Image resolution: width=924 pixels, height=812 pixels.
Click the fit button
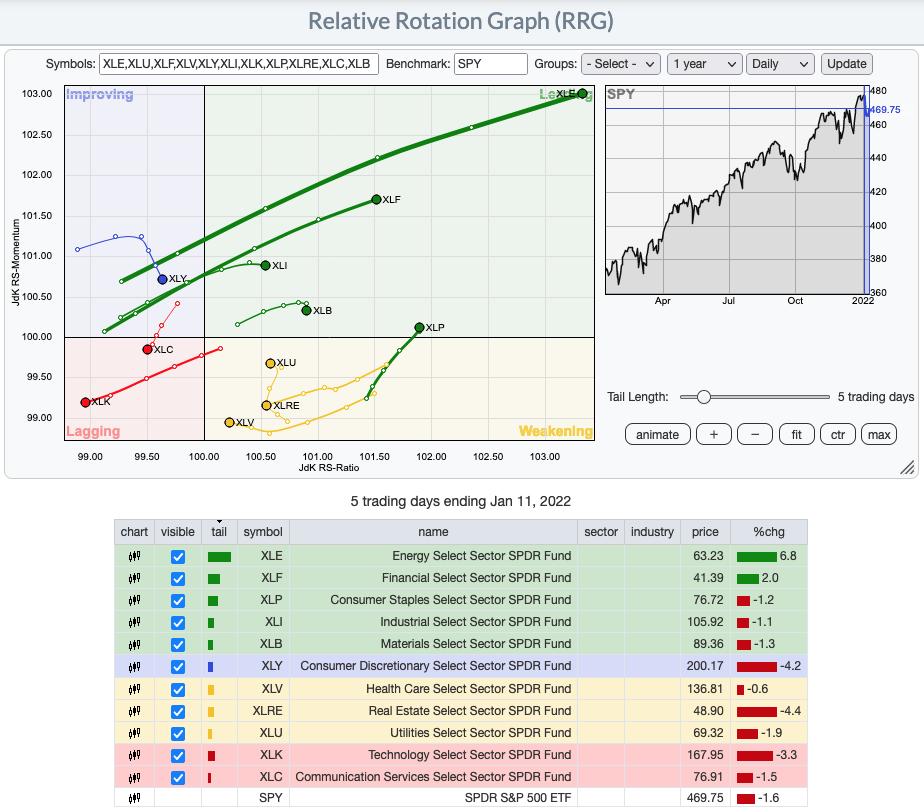[796, 435]
